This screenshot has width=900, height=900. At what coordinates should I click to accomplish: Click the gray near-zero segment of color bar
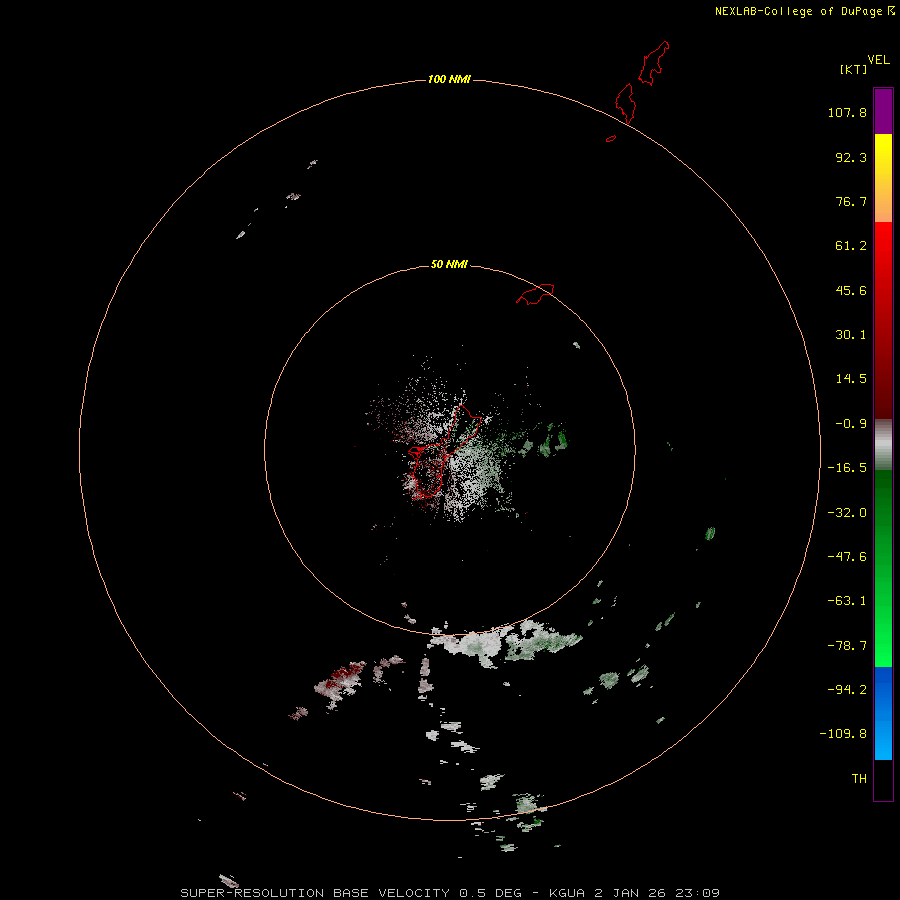(x=883, y=445)
